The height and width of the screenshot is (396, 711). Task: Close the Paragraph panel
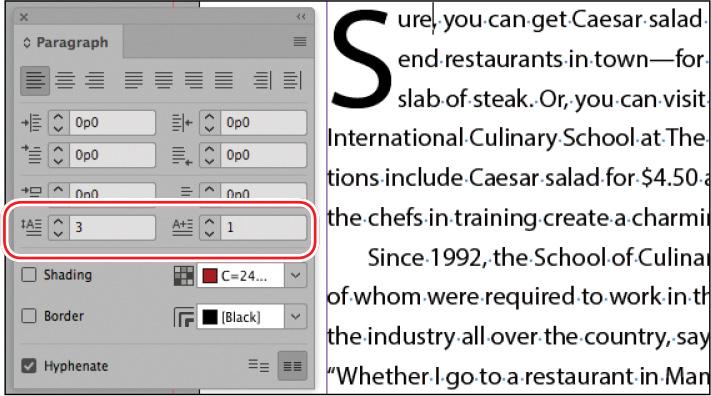pos(24,17)
